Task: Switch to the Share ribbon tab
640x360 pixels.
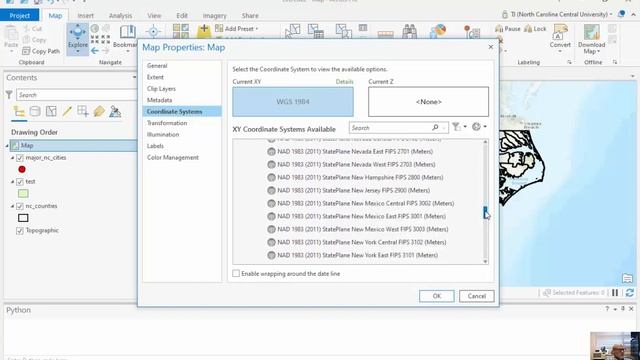Action: coord(250,16)
